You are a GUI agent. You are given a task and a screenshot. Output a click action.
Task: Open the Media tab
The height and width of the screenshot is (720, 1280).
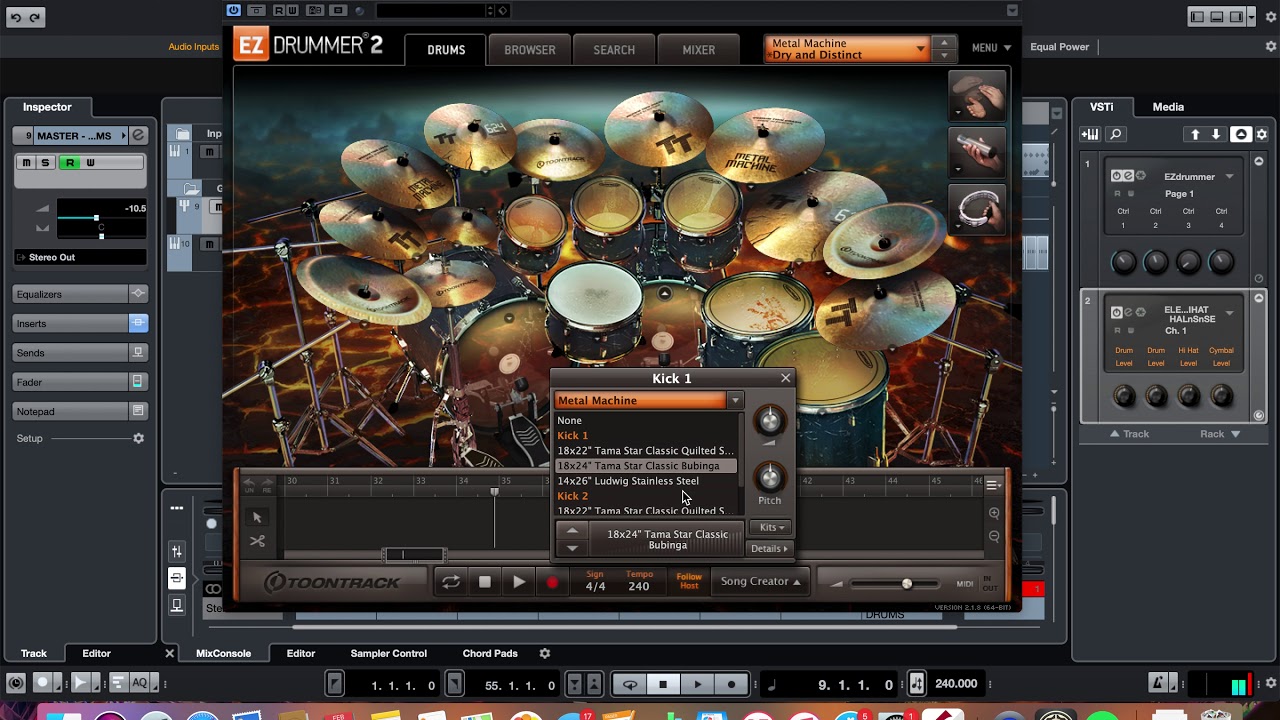pyautogui.click(x=1168, y=107)
